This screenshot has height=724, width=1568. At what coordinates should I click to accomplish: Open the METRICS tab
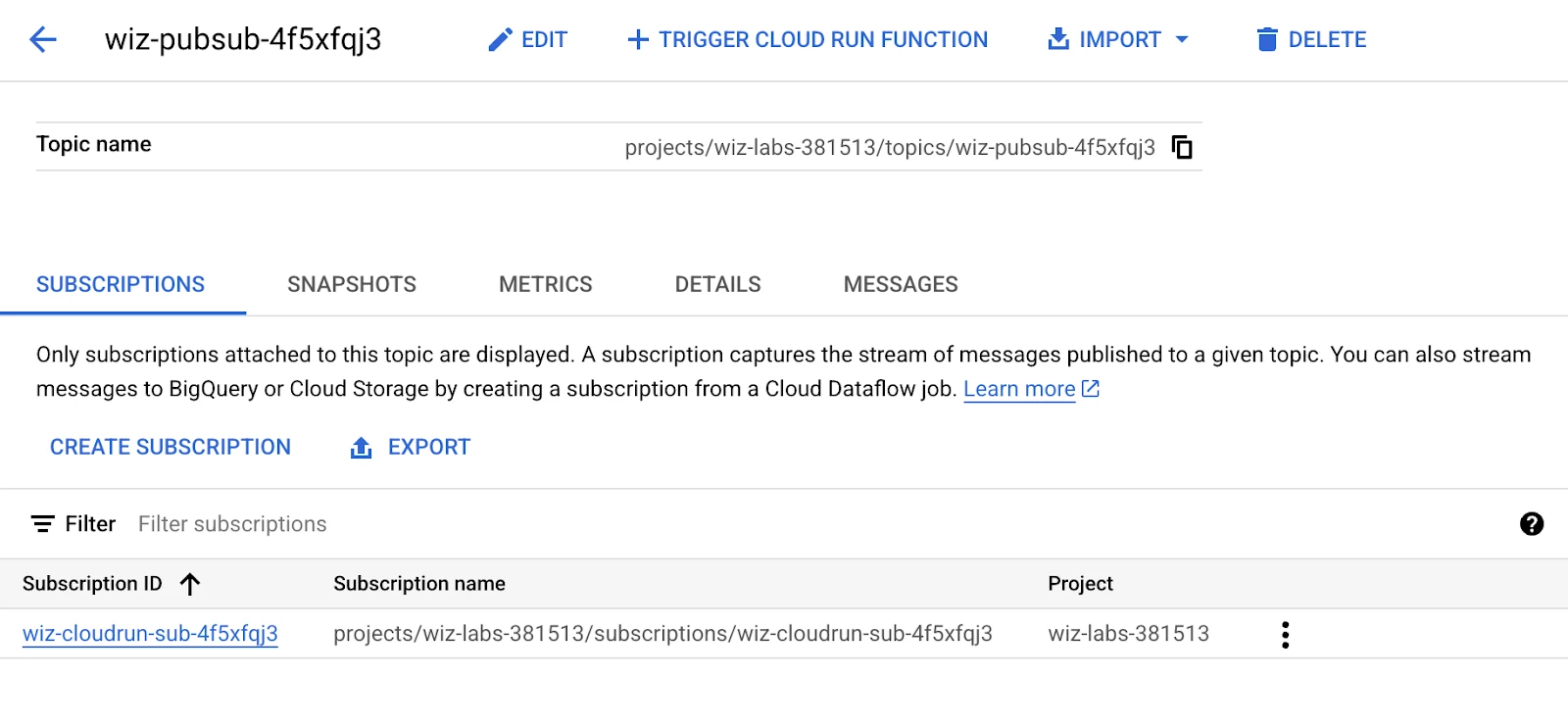[x=546, y=284]
